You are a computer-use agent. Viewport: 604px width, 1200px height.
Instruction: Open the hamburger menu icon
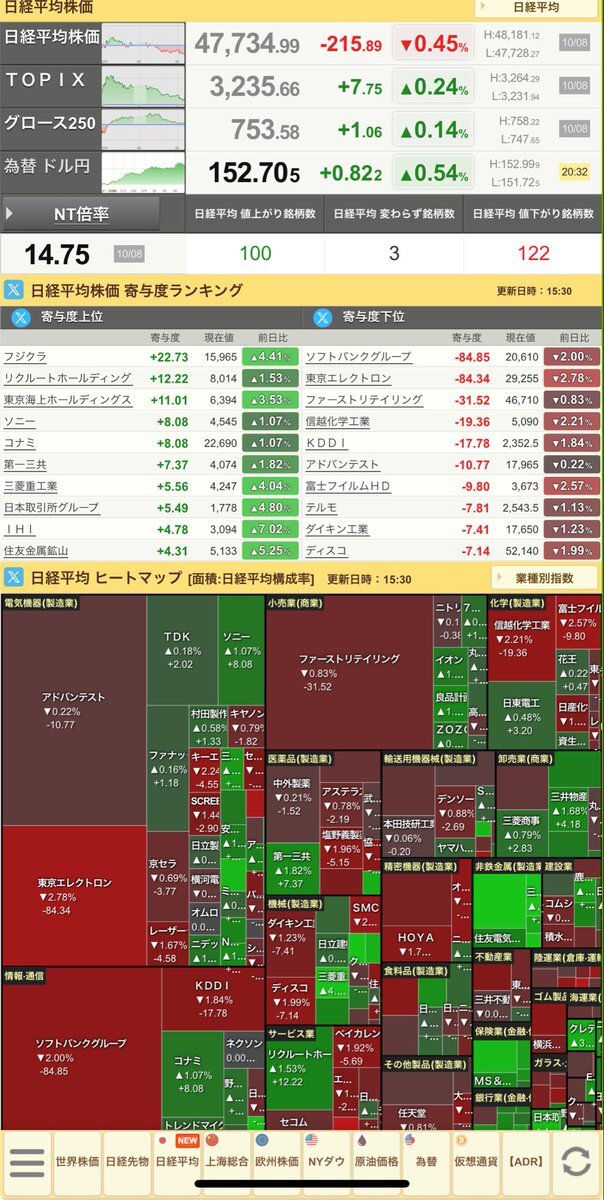click(x=26, y=1164)
